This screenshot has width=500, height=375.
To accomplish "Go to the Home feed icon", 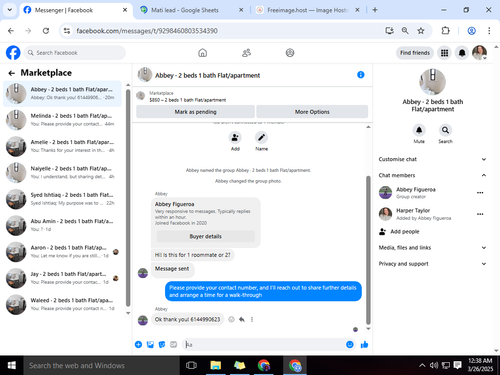I will click(x=202, y=53).
